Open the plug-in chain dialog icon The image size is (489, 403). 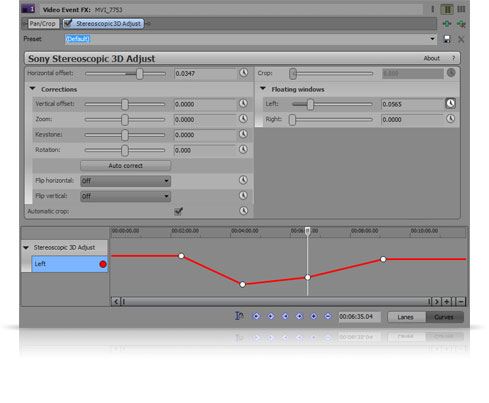click(447, 24)
